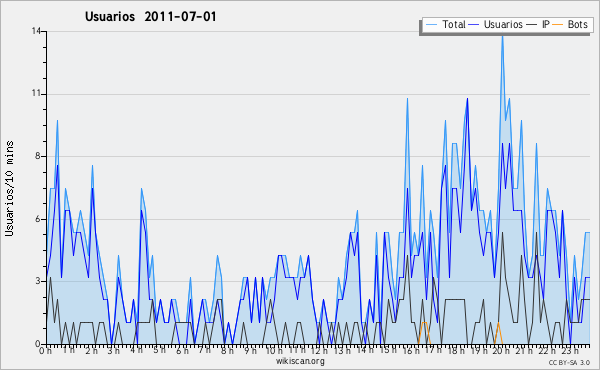Viewport: 600px width, 370px height.
Task: Click the x-axis label '12 h'
Action: click(319, 351)
